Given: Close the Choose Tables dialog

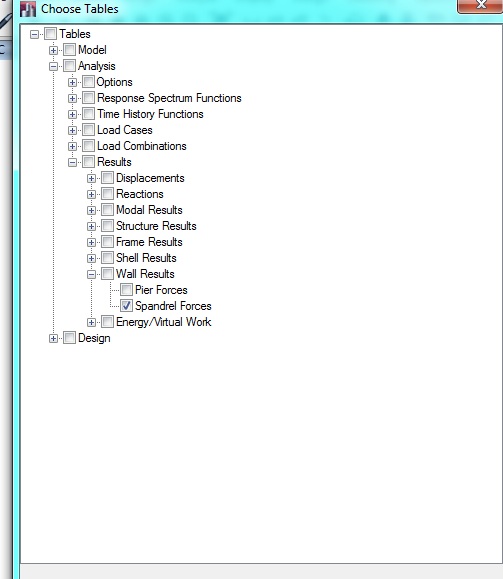Looking at the screenshot, I should click(x=480, y=5).
